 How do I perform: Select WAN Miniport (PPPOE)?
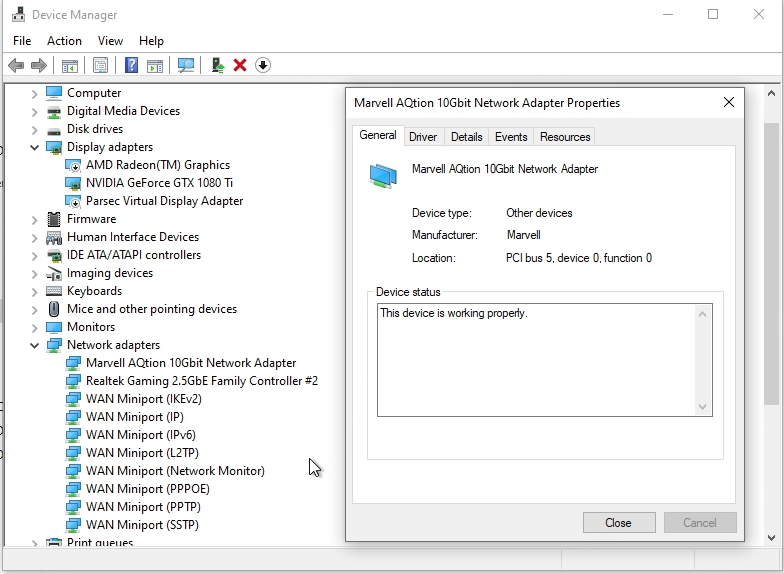(x=148, y=489)
